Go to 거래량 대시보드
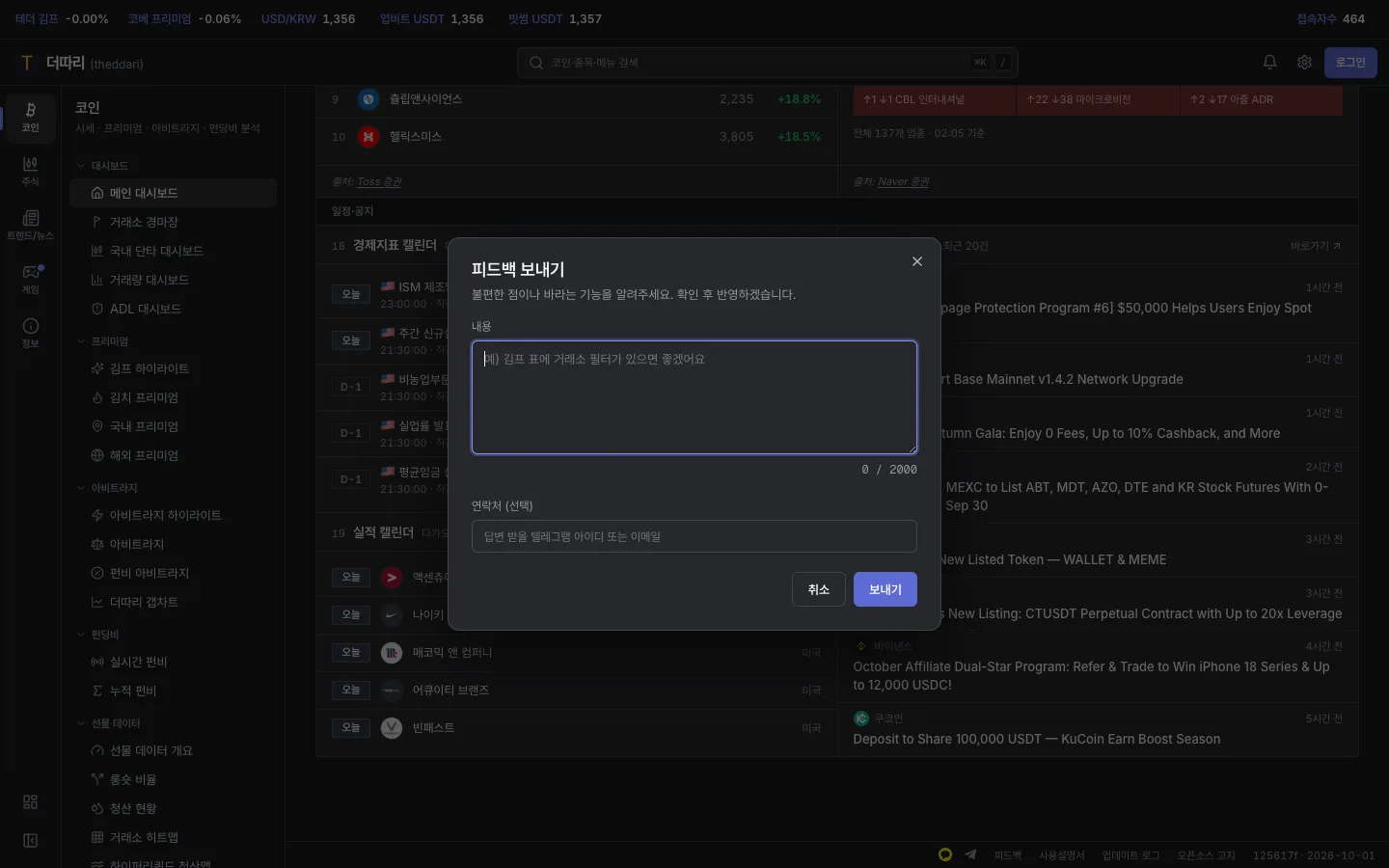The image size is (1389, 868). tap(174, 280)
